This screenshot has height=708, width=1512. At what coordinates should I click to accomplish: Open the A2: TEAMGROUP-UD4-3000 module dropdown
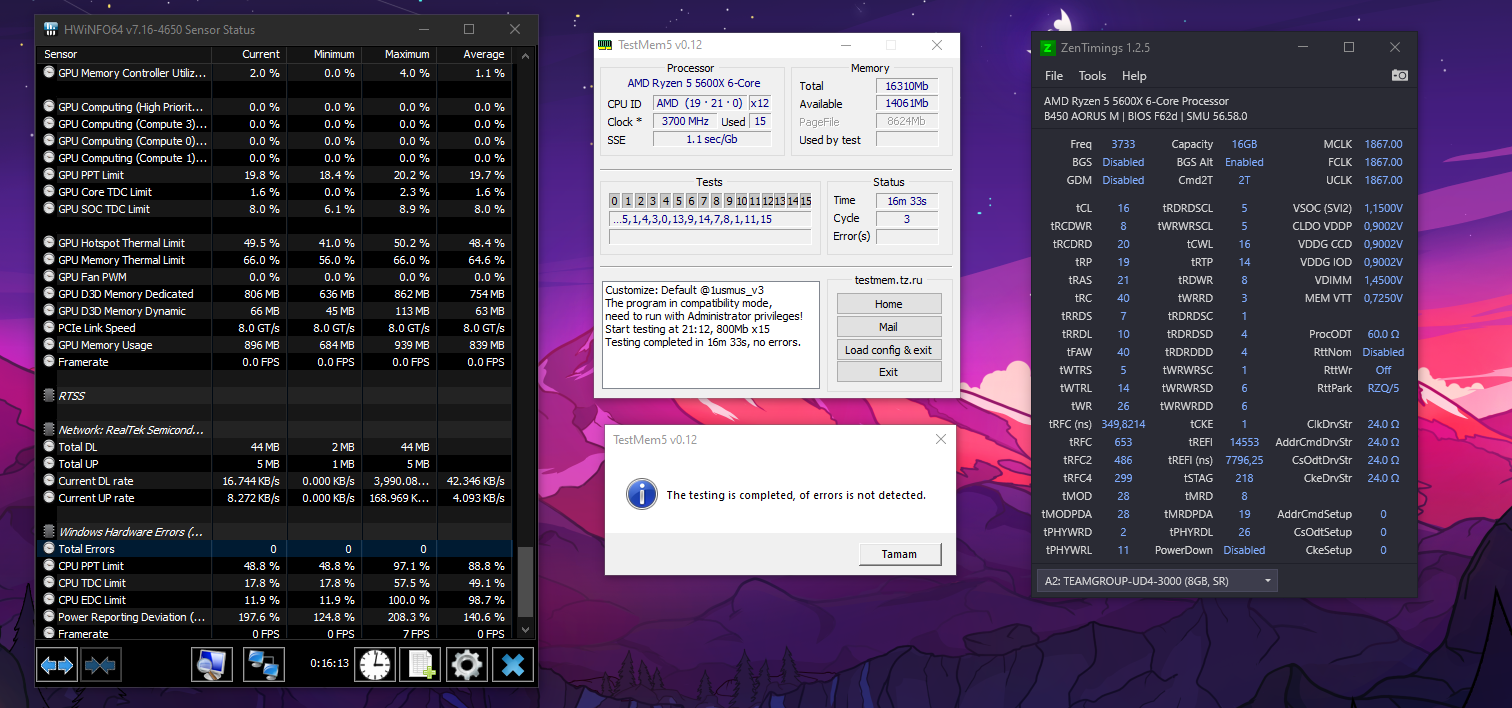[x=1157, y=581]
